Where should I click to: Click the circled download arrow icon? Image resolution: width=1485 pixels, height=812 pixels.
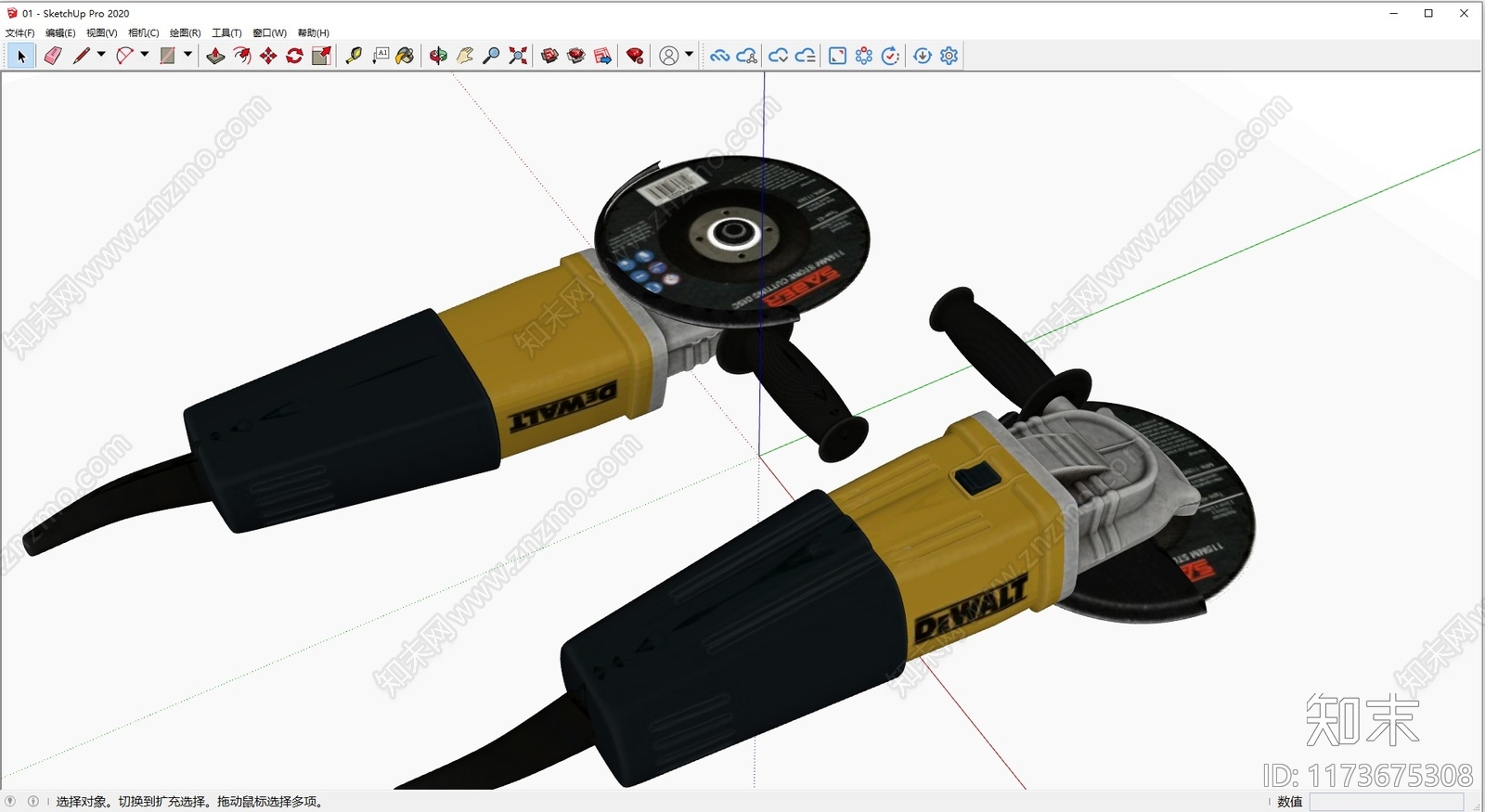click(x=923, y=57)
